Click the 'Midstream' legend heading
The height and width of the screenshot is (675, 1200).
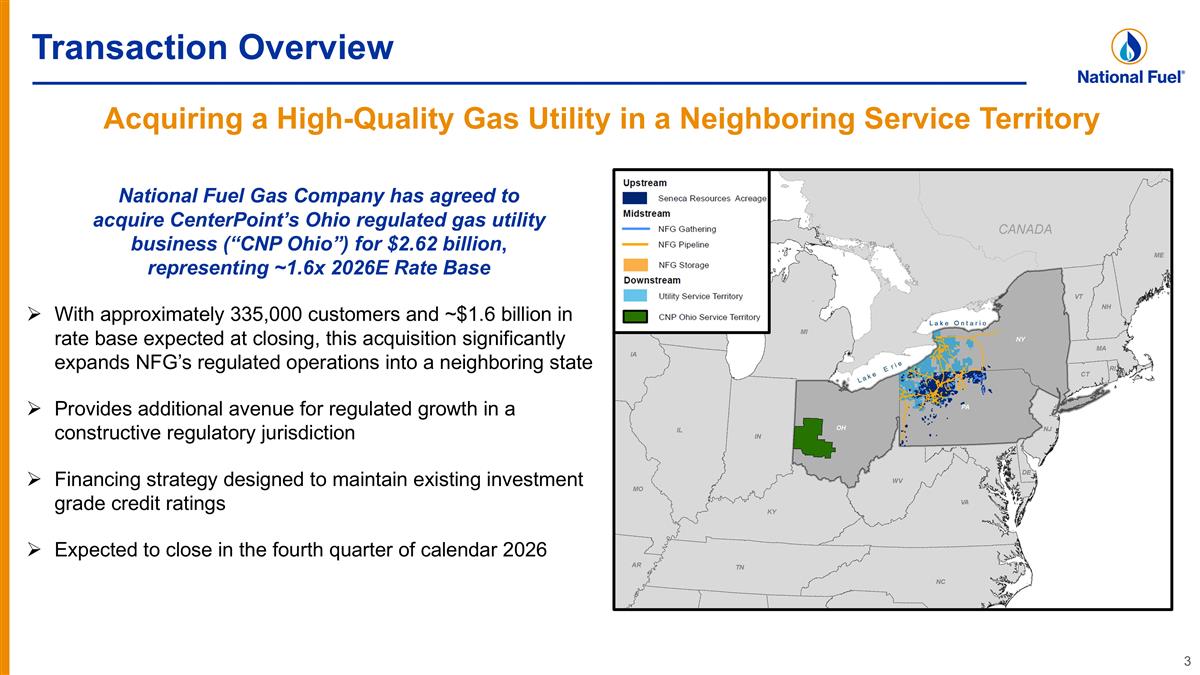point(647,214)
